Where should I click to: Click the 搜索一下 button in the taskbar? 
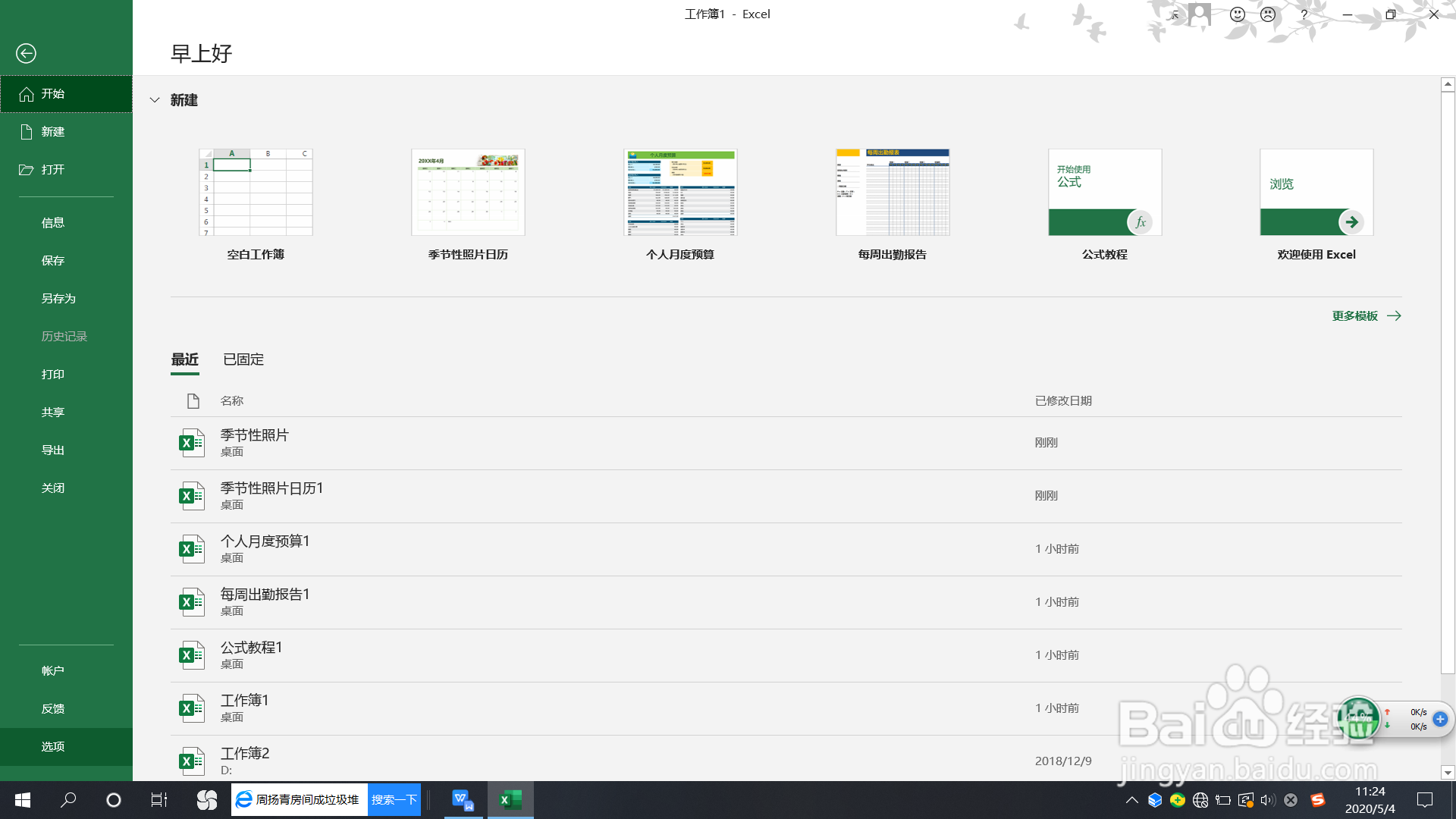coord(394,799)
